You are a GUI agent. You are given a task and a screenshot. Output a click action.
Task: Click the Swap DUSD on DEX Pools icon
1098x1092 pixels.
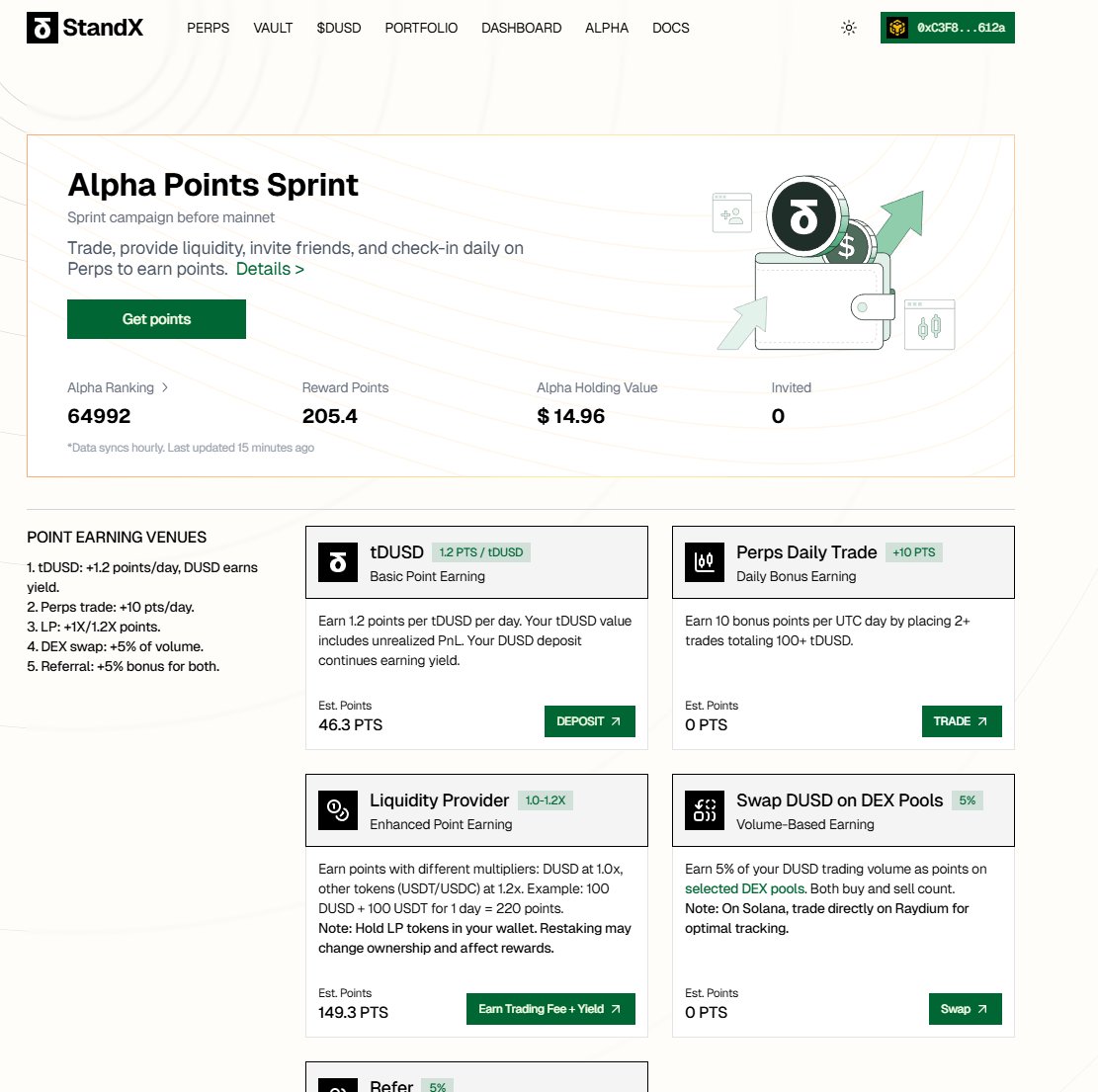[x=705, y=810]
